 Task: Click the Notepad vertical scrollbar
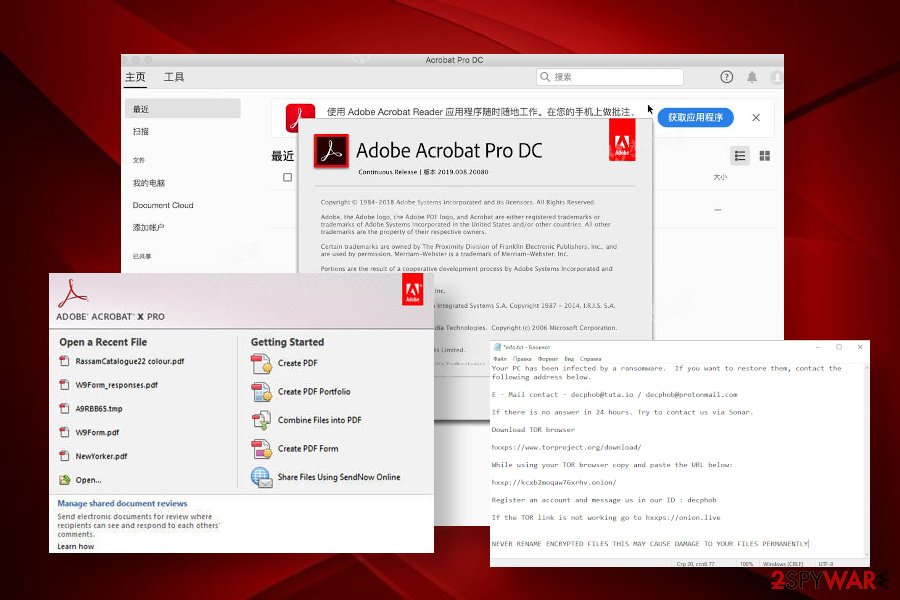coord(866,459)
